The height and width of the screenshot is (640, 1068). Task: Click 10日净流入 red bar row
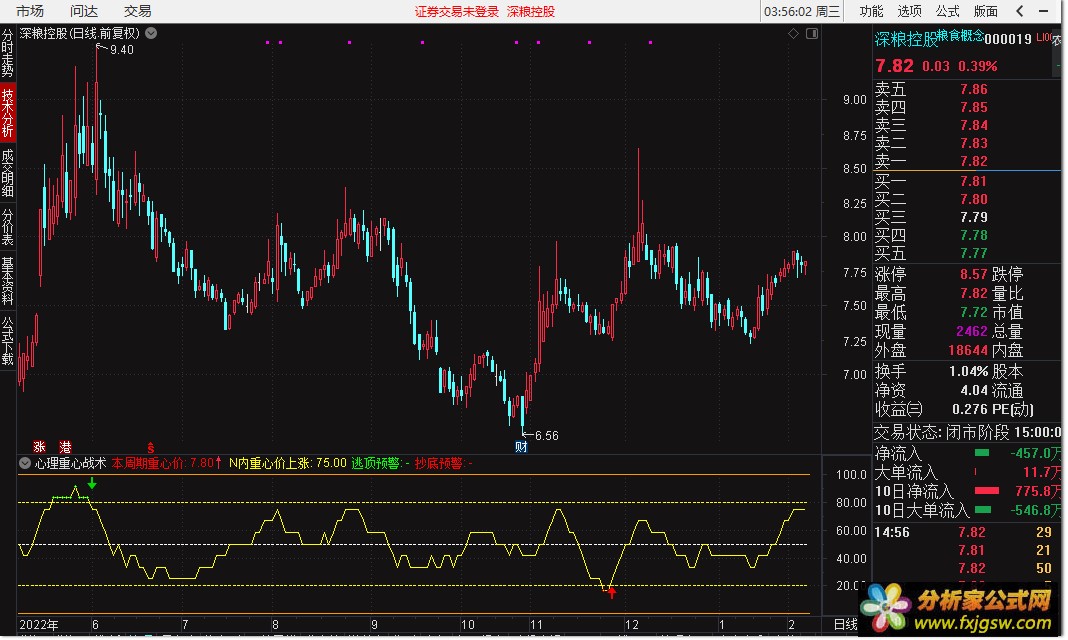[x=967, y=492]
